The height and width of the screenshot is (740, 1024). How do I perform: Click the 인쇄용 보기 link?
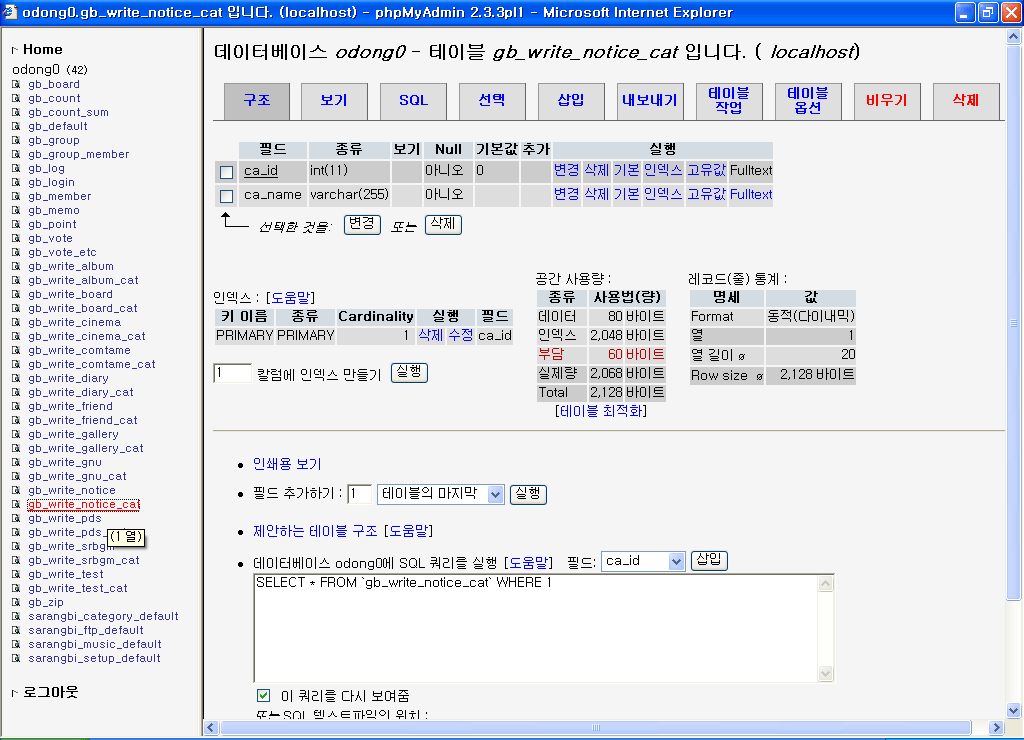tap(287, 465)
